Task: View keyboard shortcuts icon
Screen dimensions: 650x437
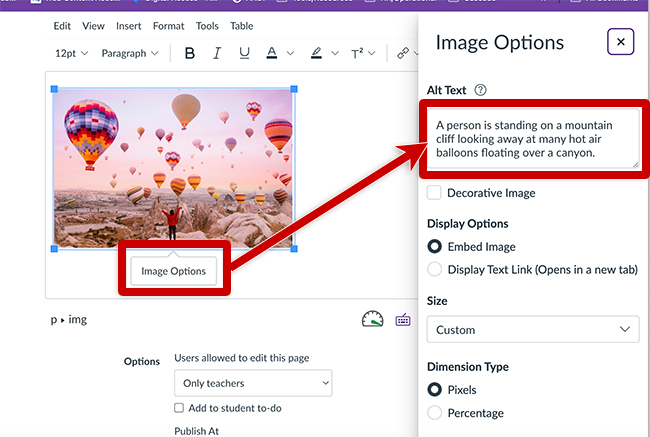Action: click(x=403, y=320)
